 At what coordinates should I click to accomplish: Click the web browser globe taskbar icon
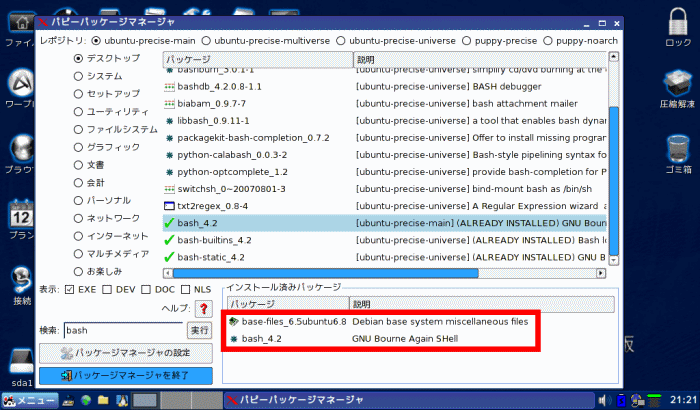tap(86, 400)
